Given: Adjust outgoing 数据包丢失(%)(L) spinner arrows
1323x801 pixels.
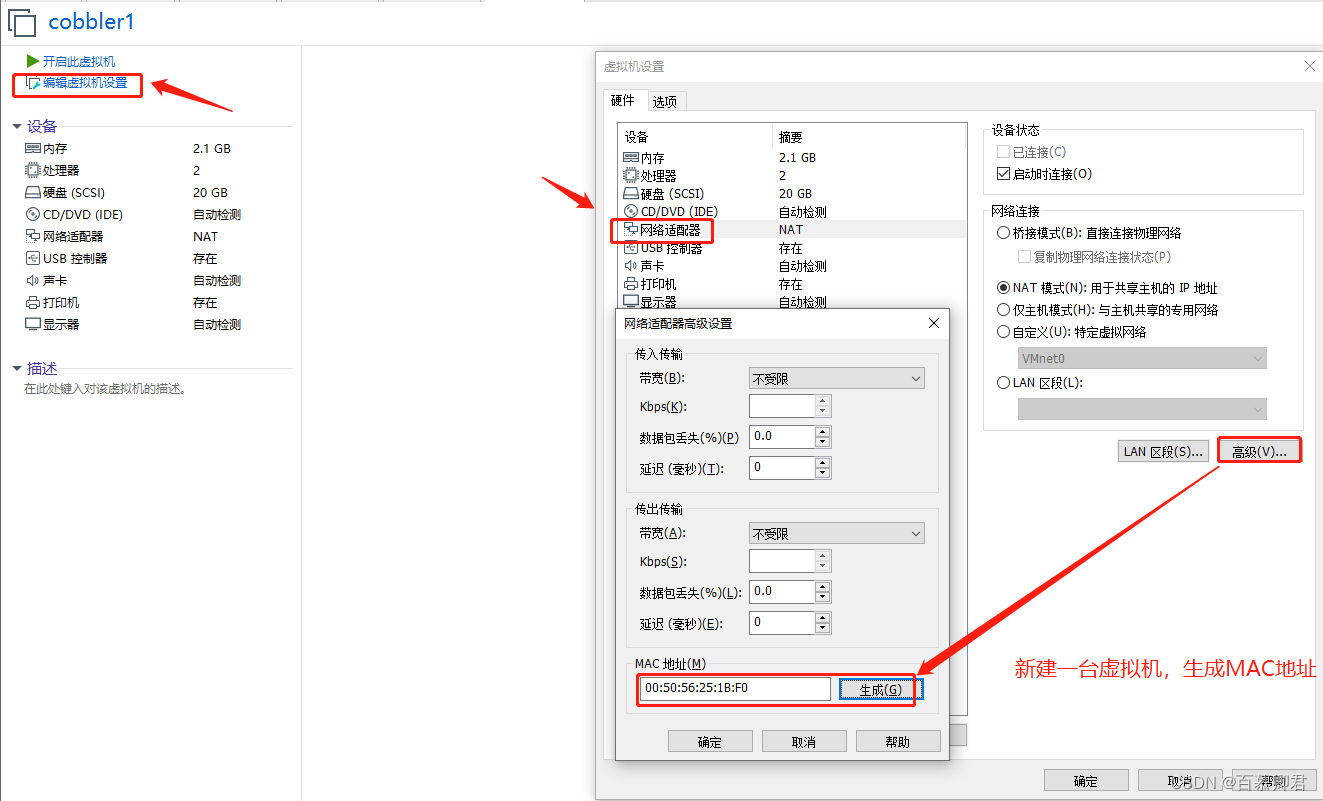Looking at the screenshot, I should click(x=823, y=591).
